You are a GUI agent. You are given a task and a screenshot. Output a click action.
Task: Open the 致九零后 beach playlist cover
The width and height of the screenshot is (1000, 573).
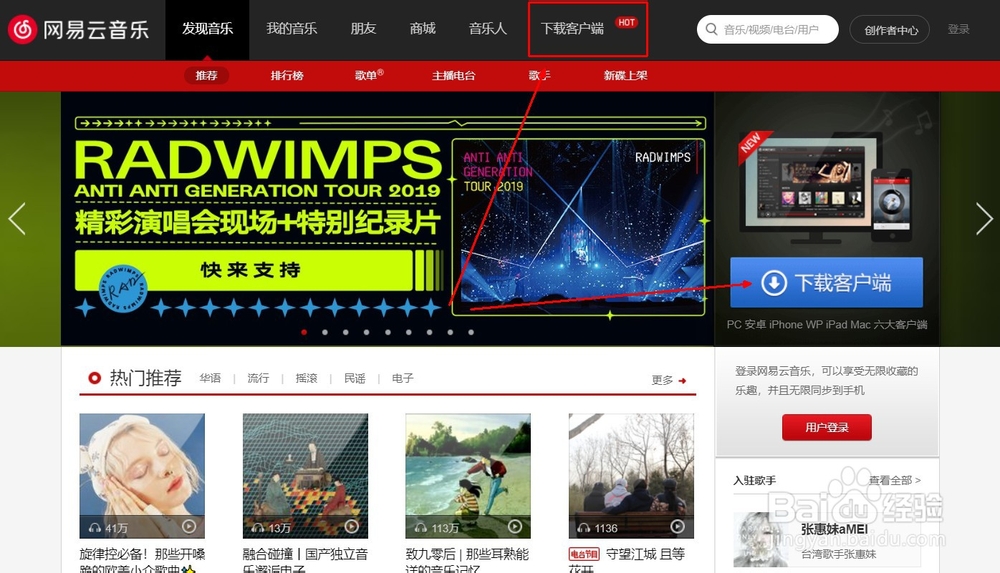[x=468, y=476]
